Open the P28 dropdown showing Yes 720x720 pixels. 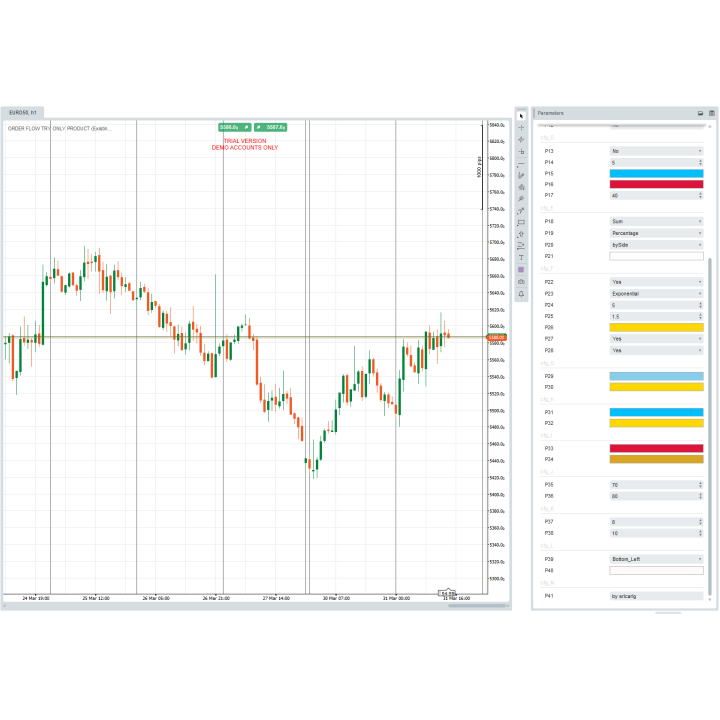tap(657, 350)
